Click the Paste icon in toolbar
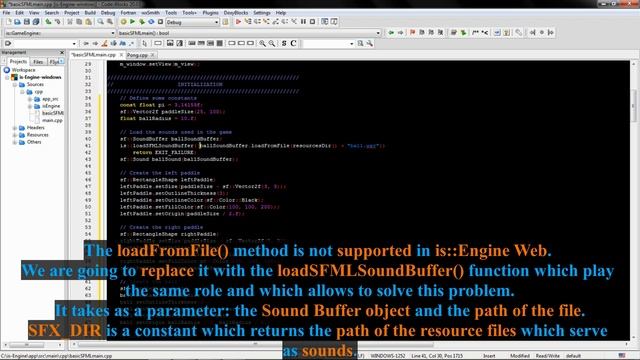 [x=88, y=22]
